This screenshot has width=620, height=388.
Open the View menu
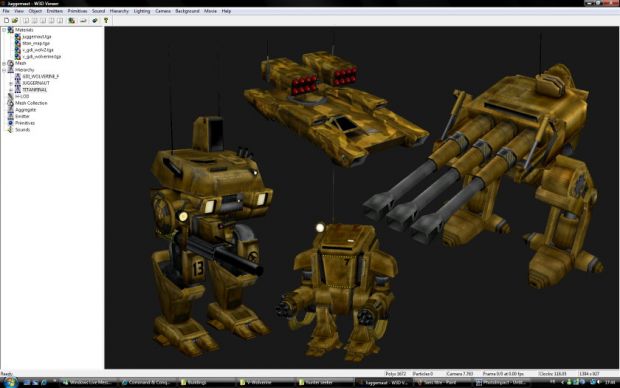tap(19, 11)
